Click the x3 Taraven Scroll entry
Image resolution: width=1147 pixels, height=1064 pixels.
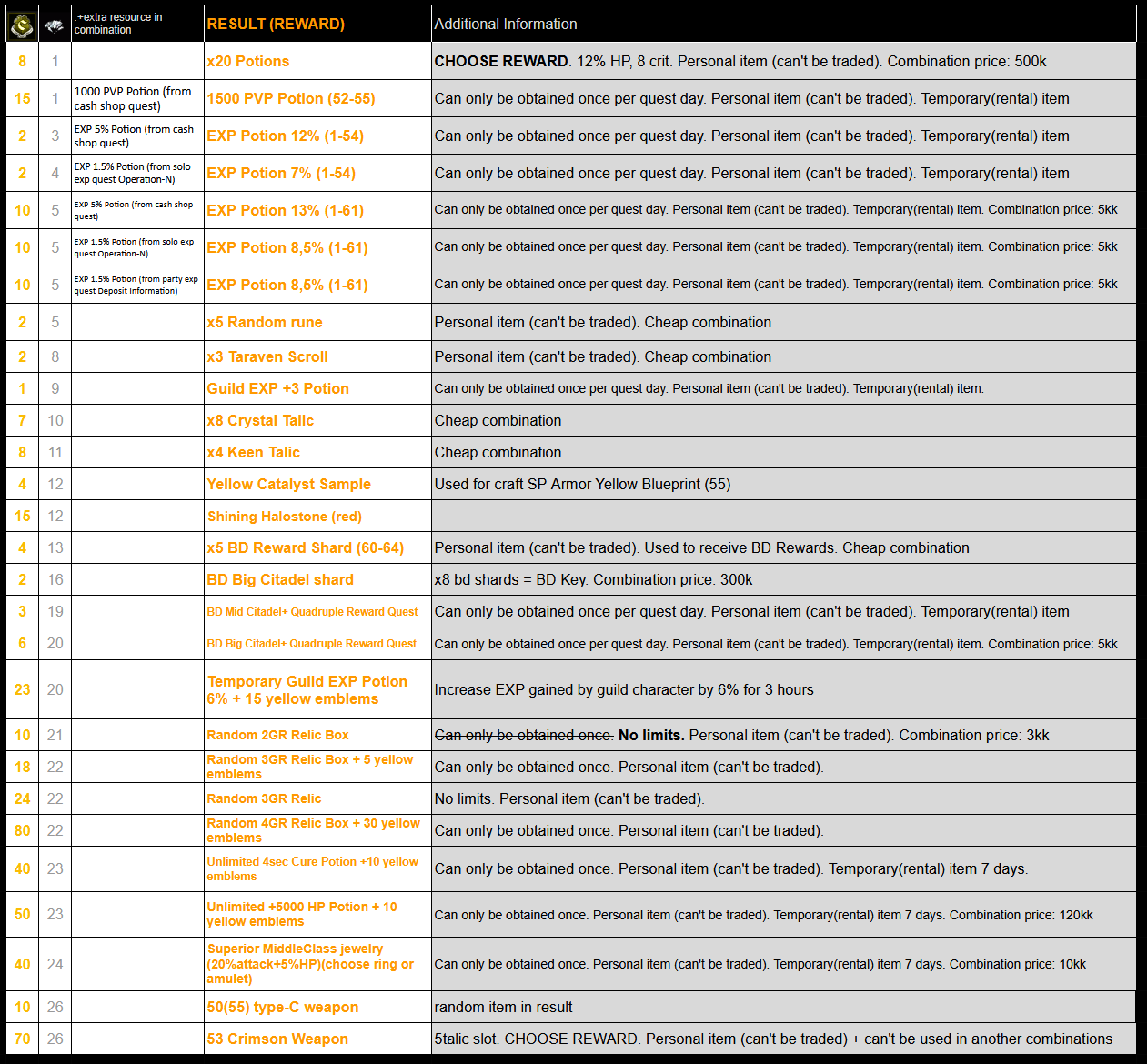(x=267, y=356)
